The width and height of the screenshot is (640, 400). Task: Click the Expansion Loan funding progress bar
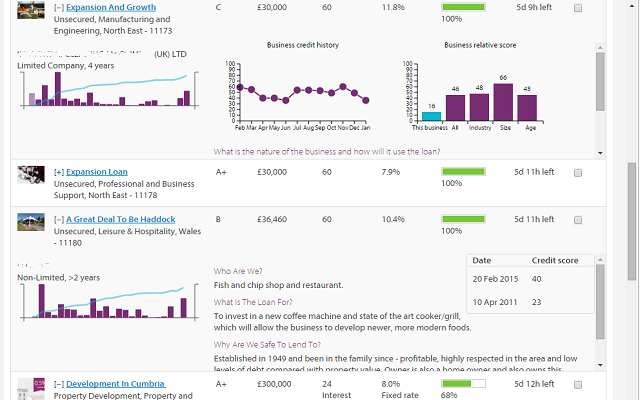point(465,171)
